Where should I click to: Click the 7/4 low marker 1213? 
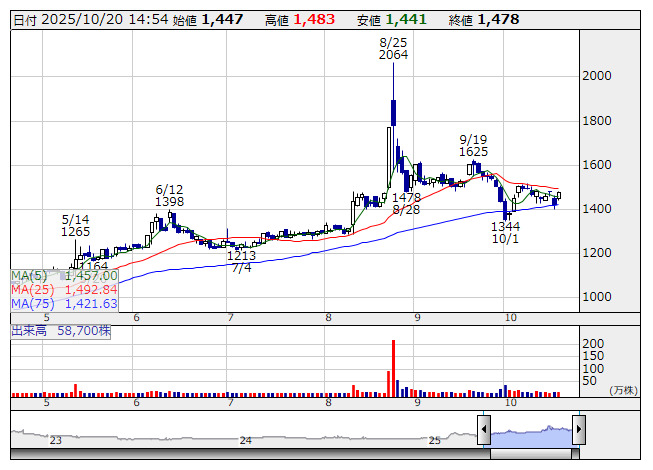coord(241,256)
